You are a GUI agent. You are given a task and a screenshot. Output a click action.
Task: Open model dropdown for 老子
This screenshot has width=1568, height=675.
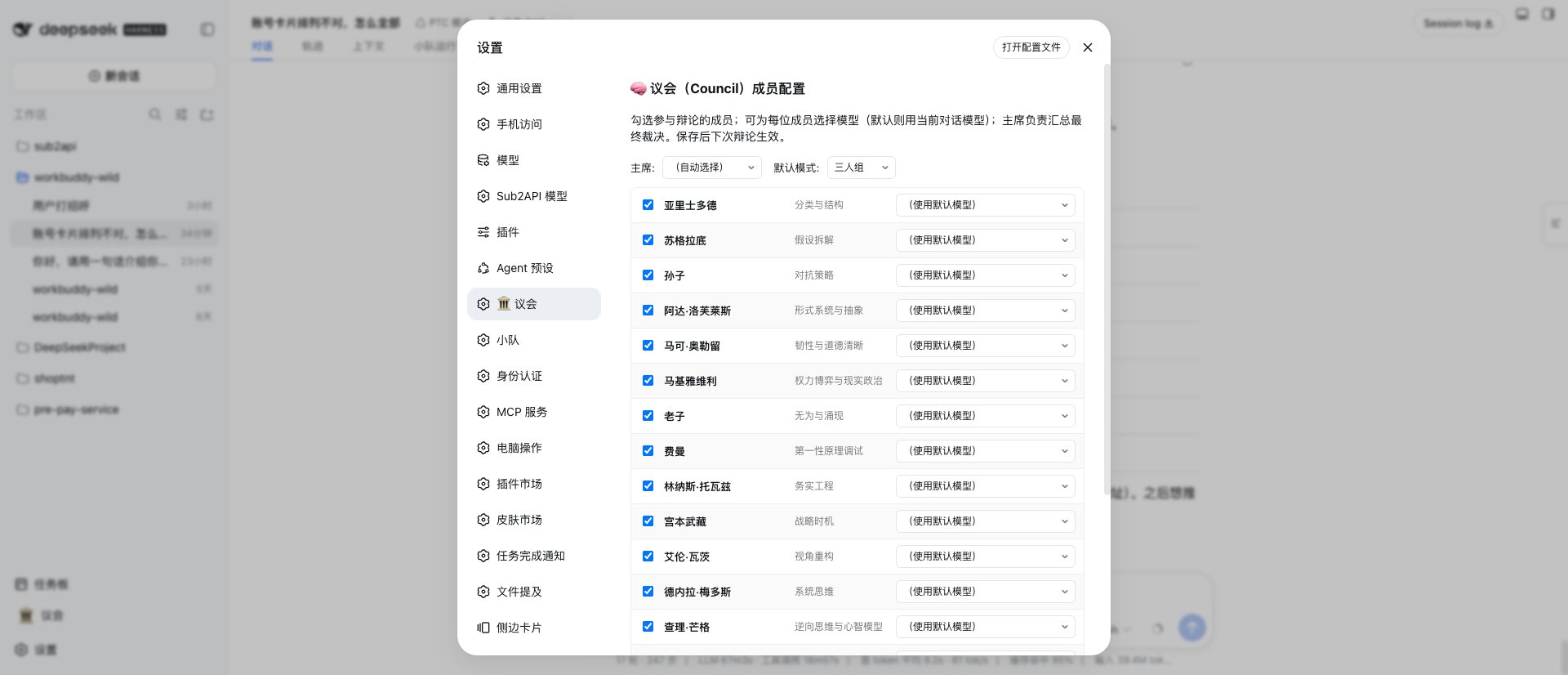pos(986,416)
